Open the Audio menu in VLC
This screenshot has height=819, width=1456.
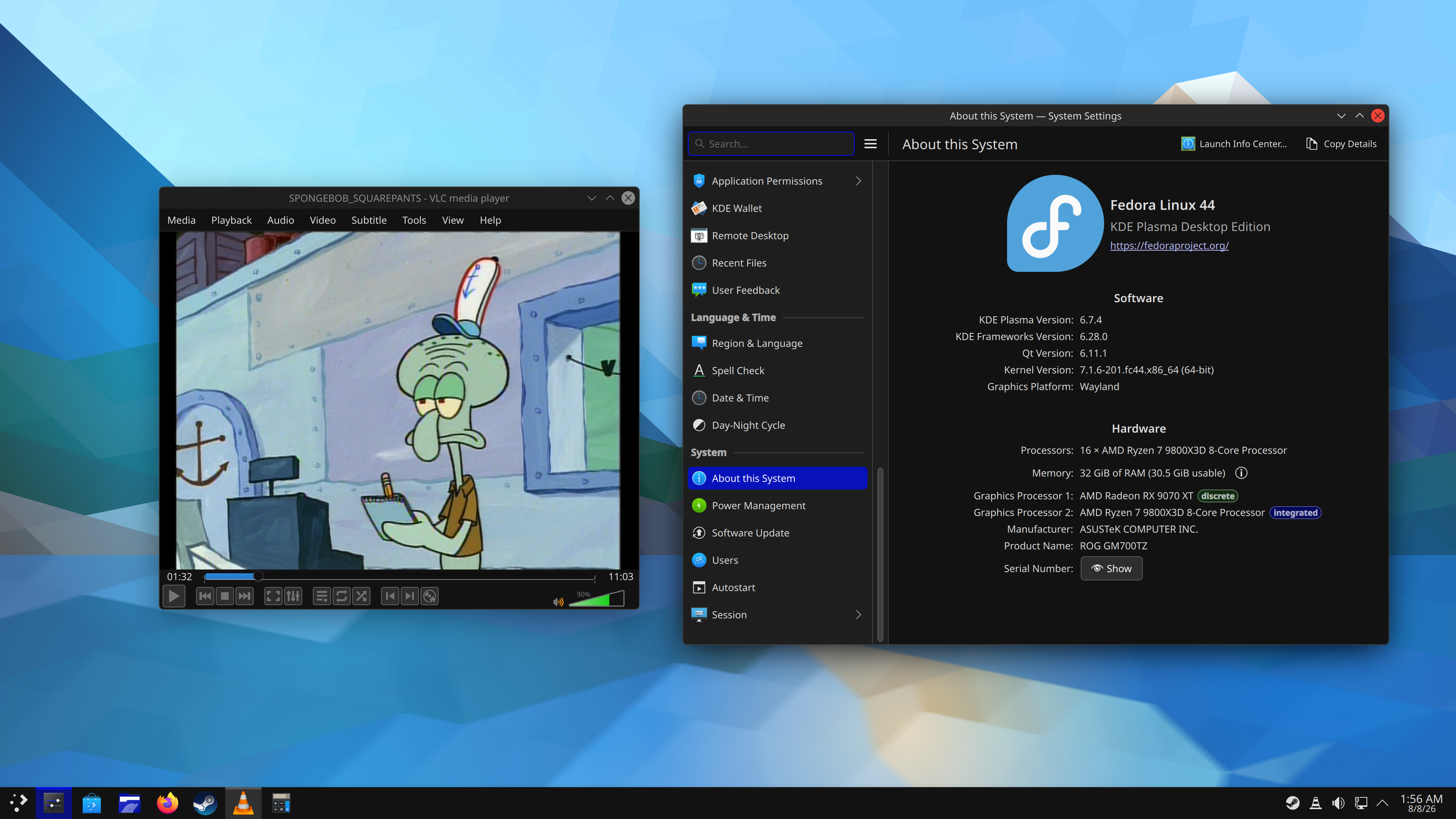(x=280, y=220)
